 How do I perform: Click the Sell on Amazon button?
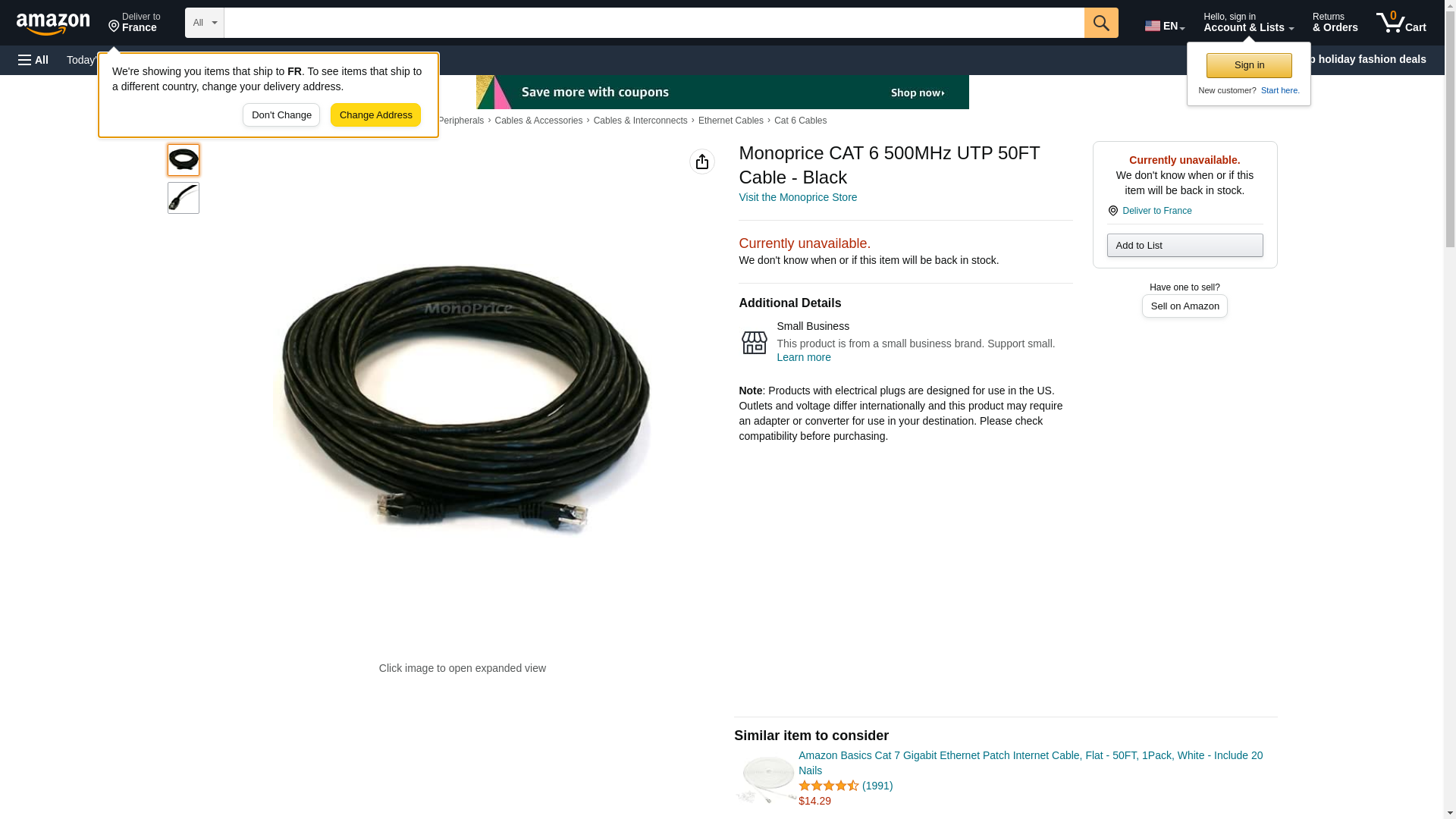(x=1185, y=306)
